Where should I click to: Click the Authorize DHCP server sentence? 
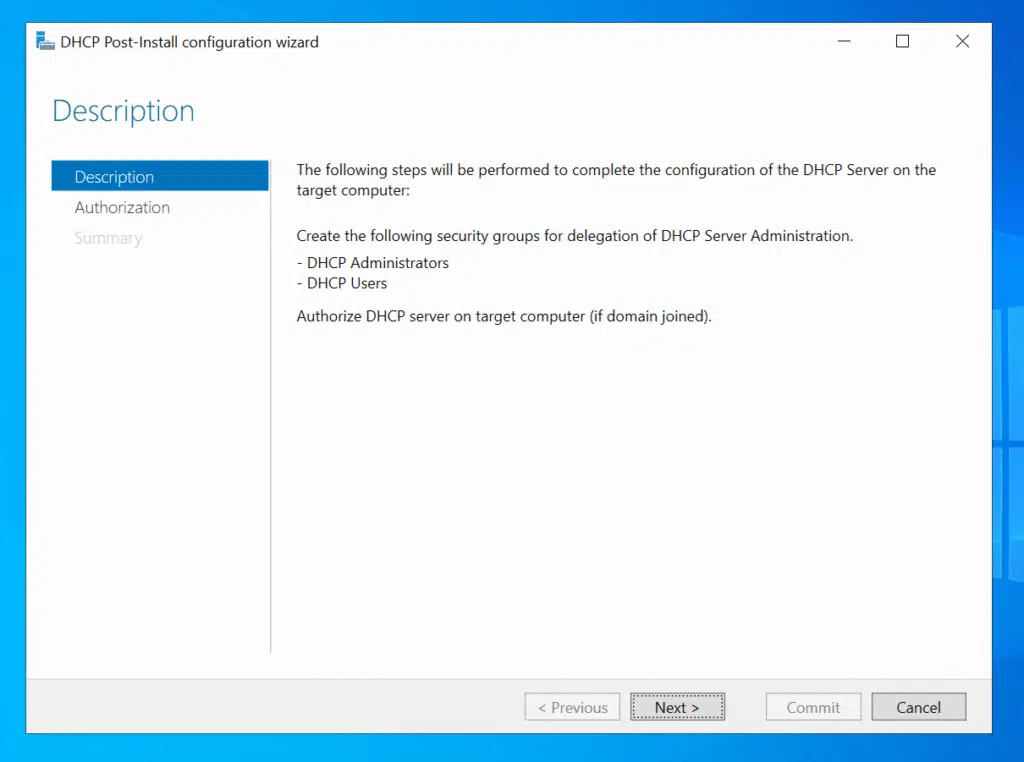[x=503, y=316]
